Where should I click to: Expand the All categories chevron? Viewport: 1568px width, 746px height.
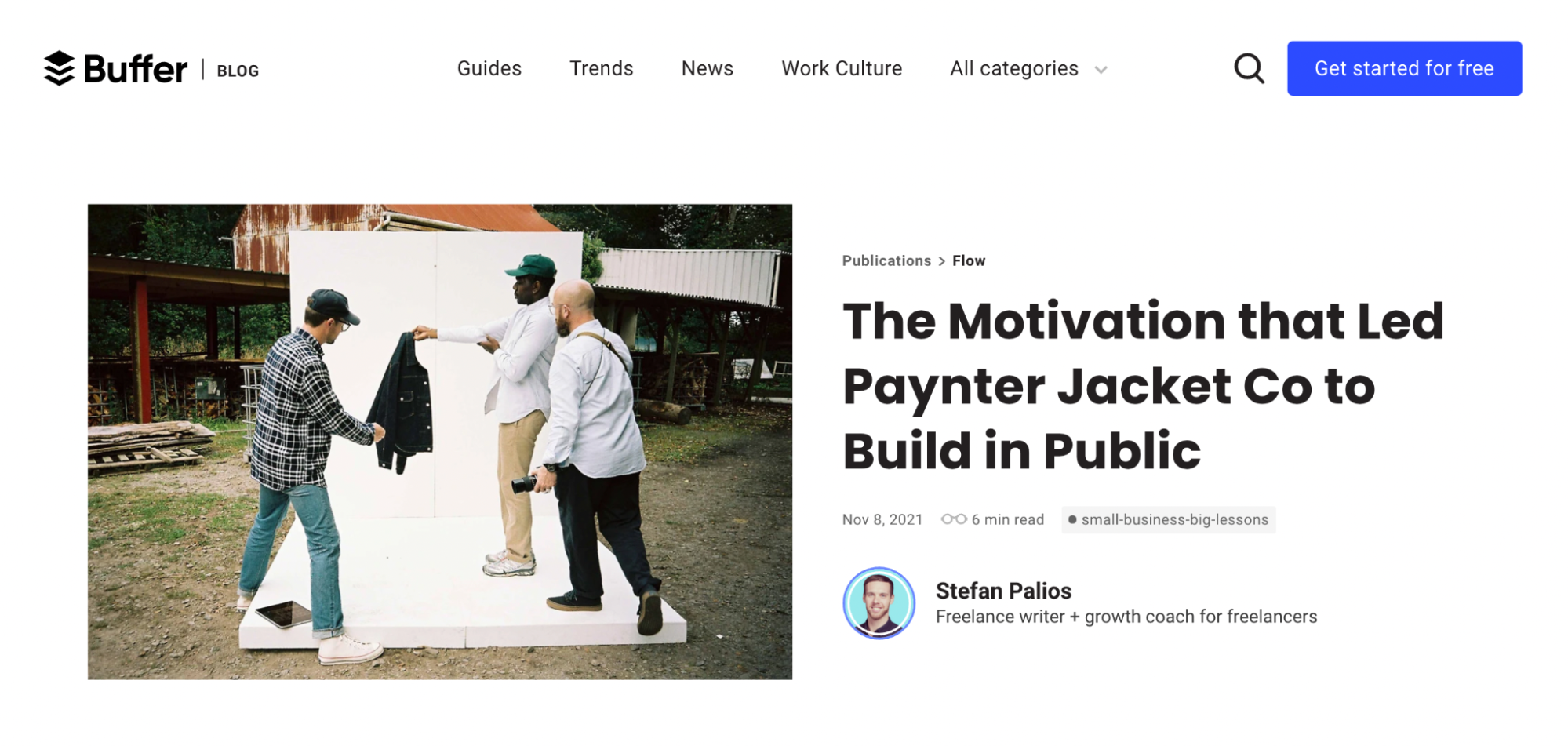coord(1101,70)
